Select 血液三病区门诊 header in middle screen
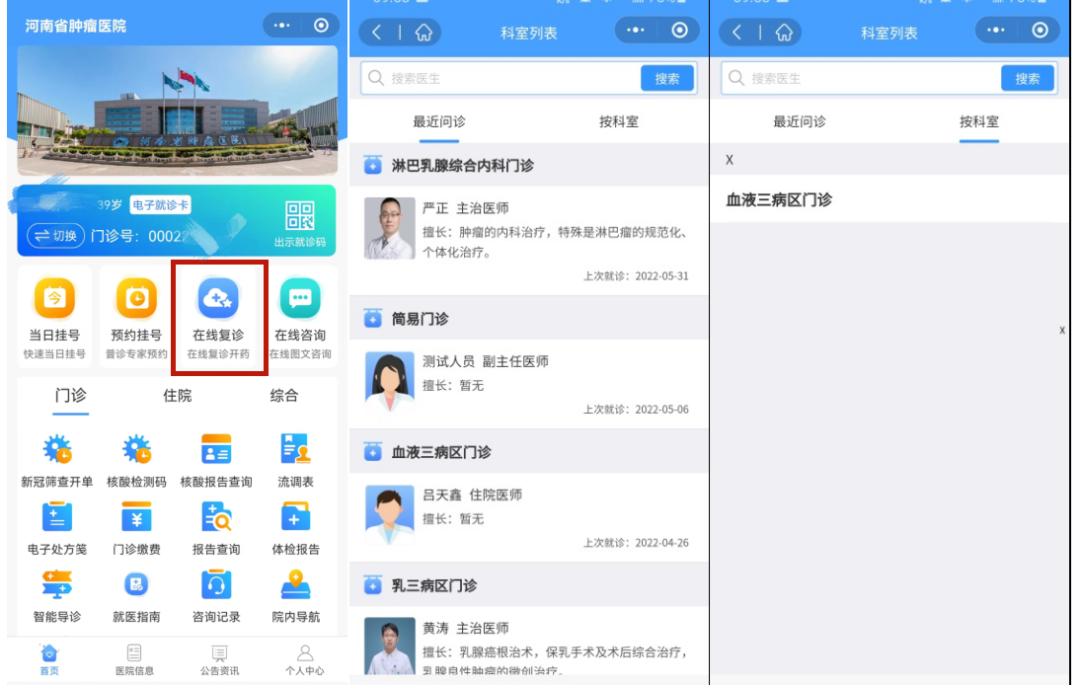1080x685 pixels. coord(529,452)
